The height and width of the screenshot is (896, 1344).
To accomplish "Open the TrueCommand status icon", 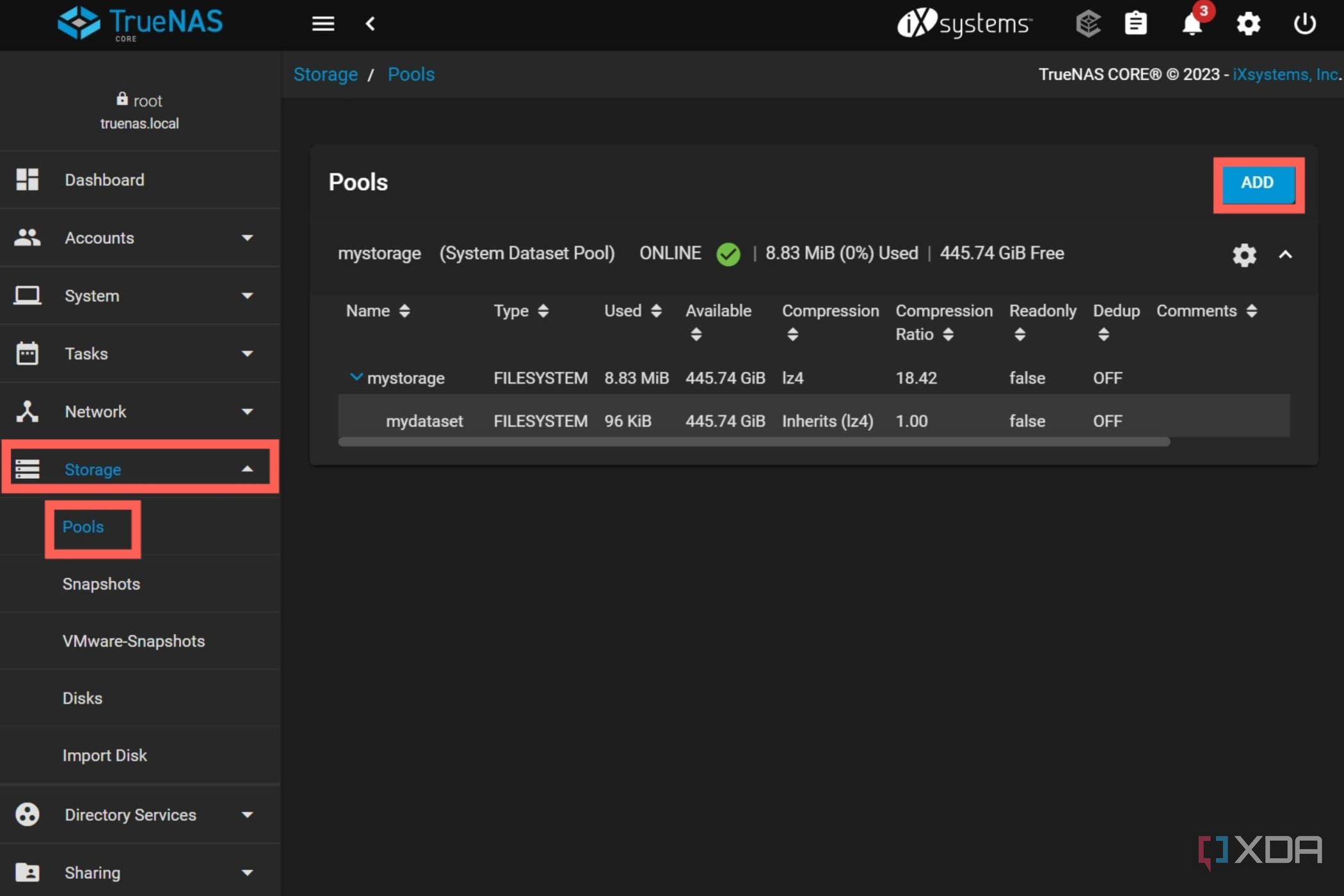I will pos(1087,24).
